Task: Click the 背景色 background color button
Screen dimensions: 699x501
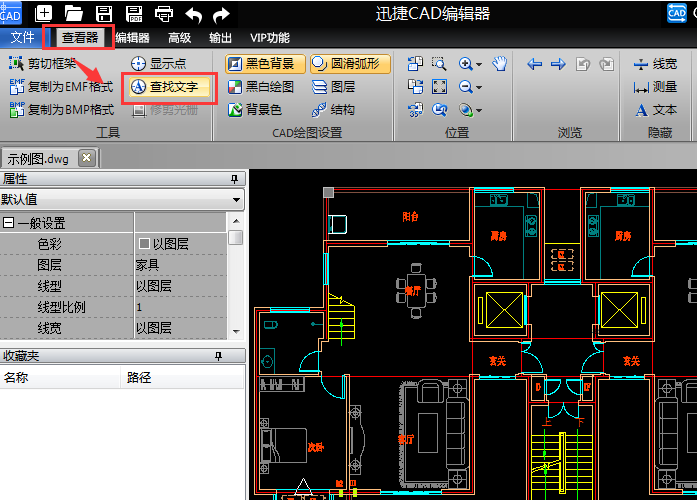Action: click(255, 110)
